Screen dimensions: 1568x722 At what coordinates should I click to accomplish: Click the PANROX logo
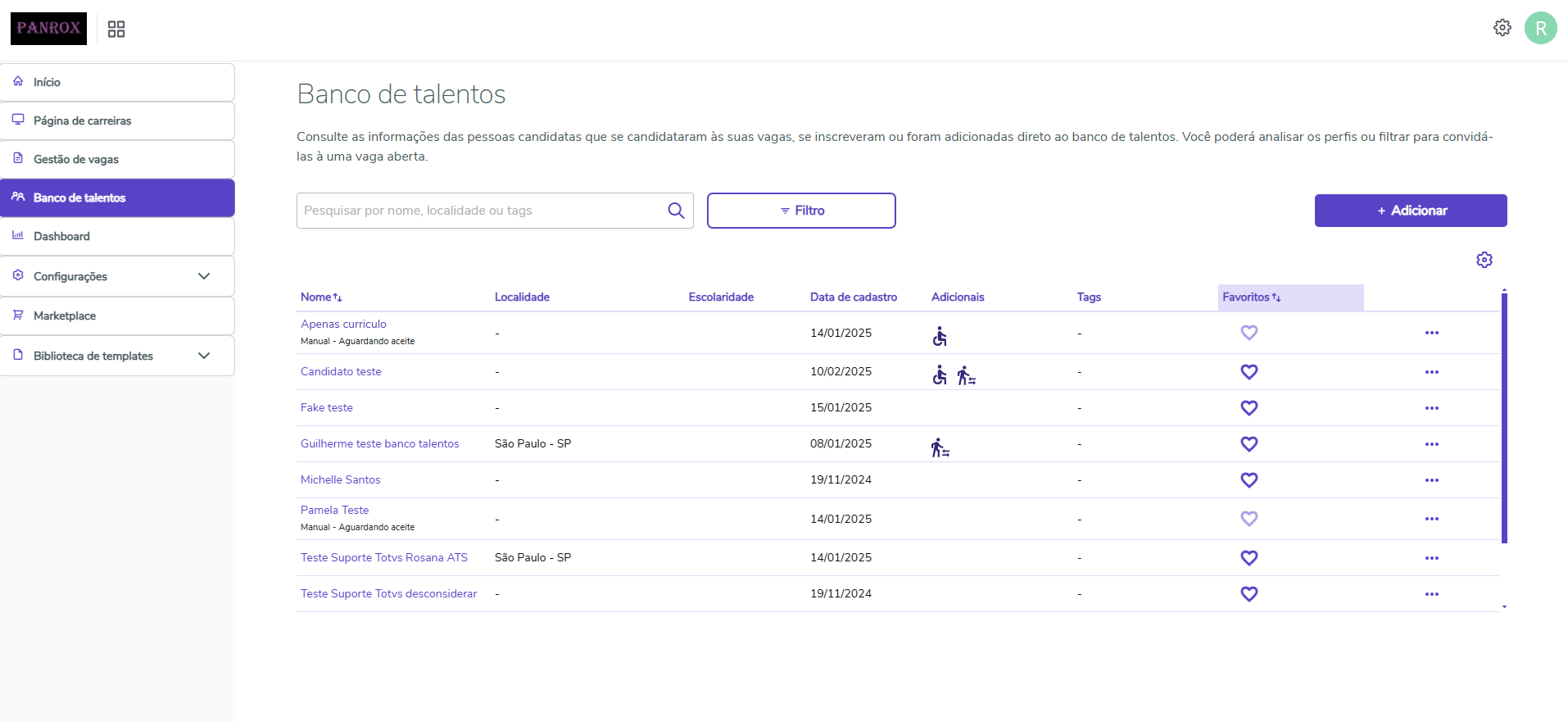[48, 29]
